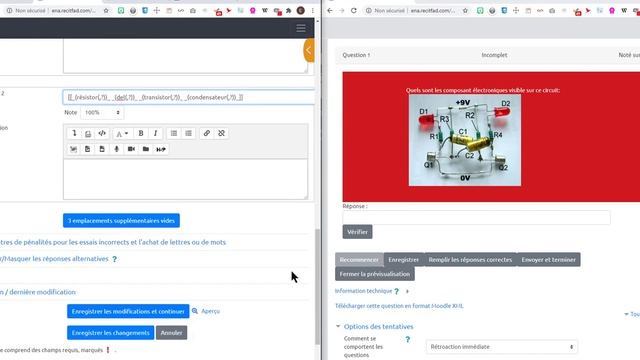Click 3 emplacements supplémentaires vides button
The image size is (640, 360).
(121, 220)
